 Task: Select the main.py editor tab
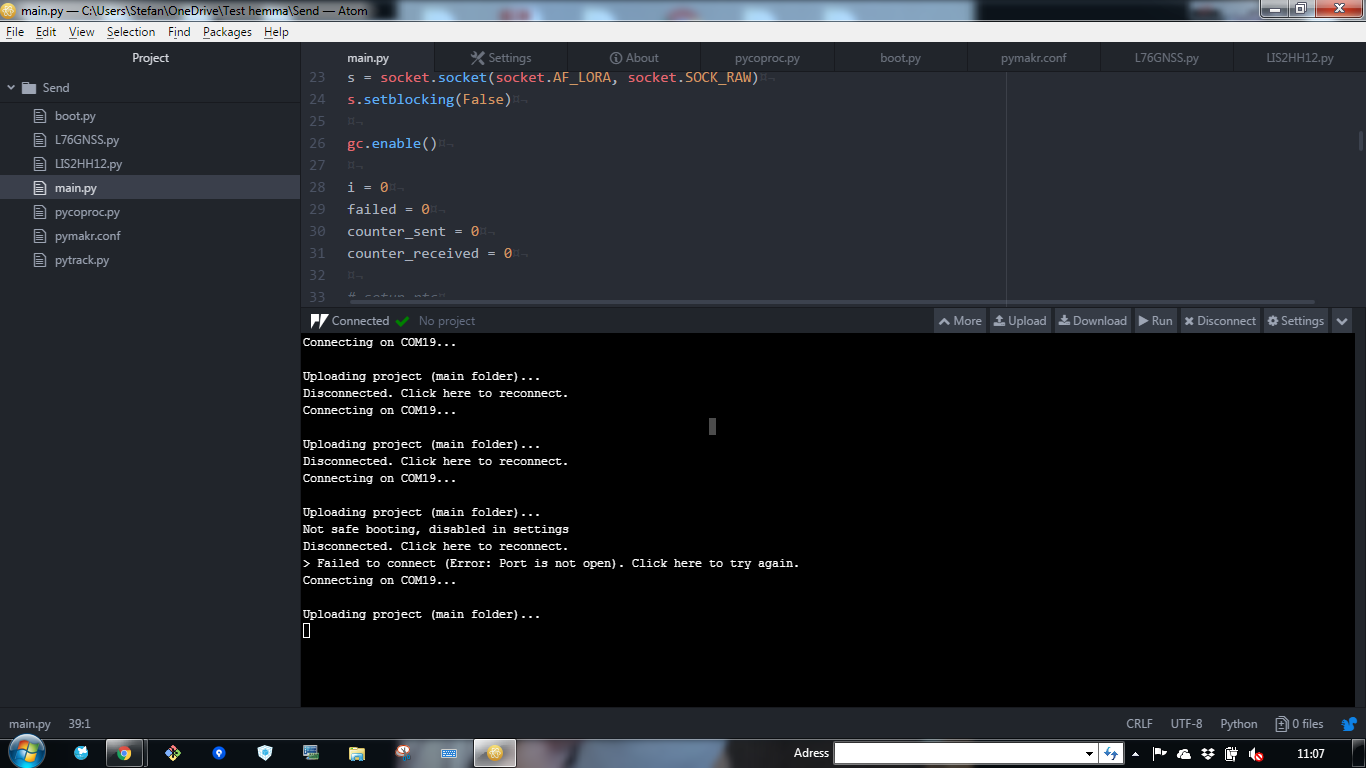click(x=368, y=58)
